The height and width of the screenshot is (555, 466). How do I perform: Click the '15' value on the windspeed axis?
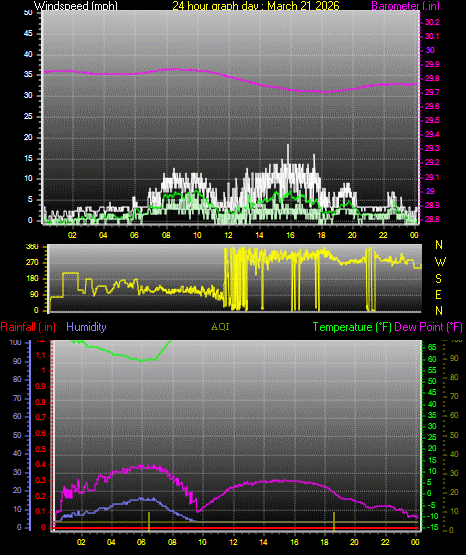[x=28, y=158]
